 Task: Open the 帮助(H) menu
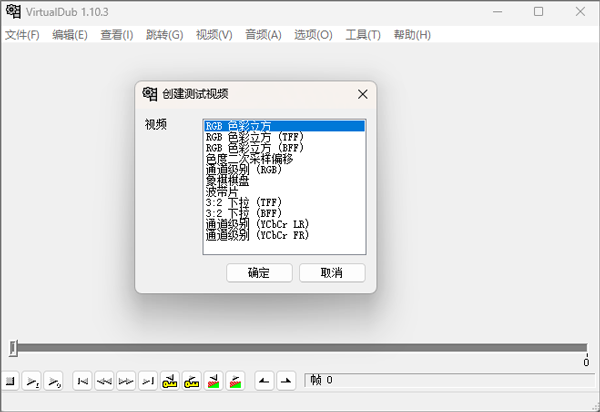[x=412, y=35]
